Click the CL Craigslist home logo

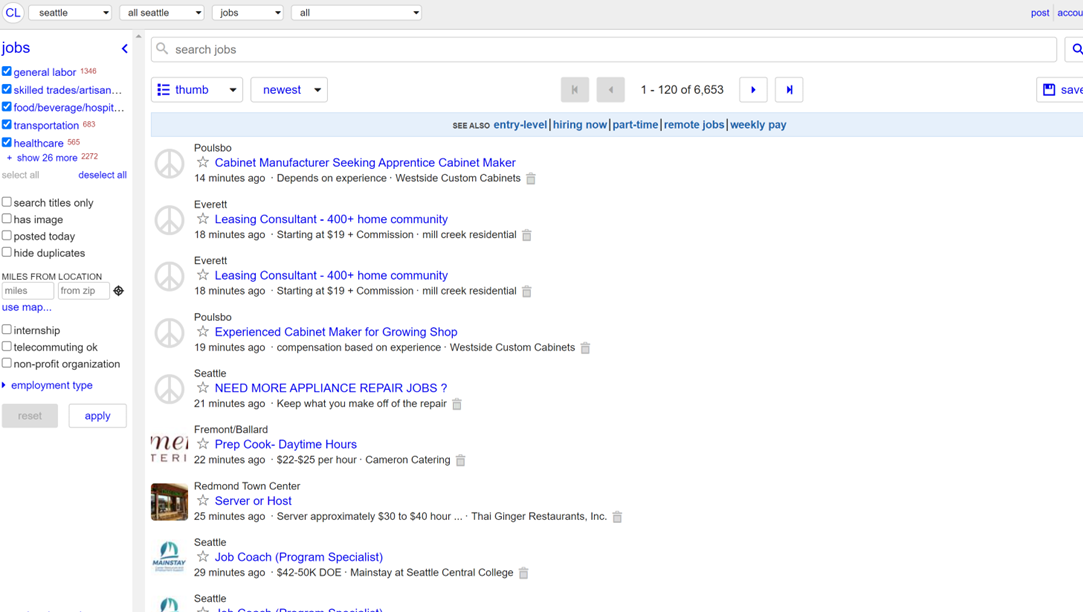pos(13,13)
